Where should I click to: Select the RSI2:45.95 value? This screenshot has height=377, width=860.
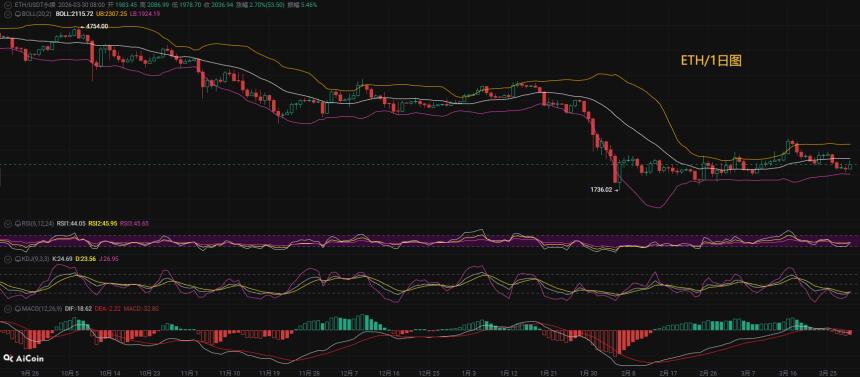pyautogui.click(x=103, y=223)
